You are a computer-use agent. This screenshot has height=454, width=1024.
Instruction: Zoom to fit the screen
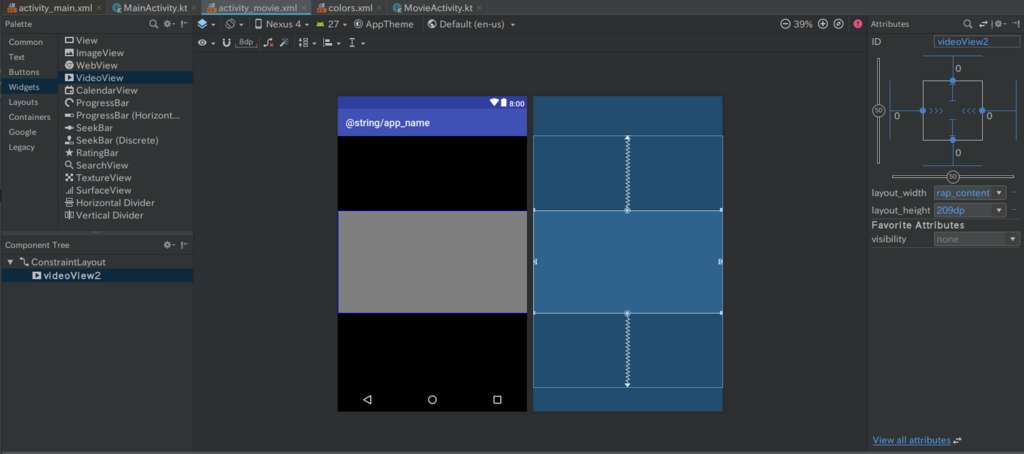(839, 24)
